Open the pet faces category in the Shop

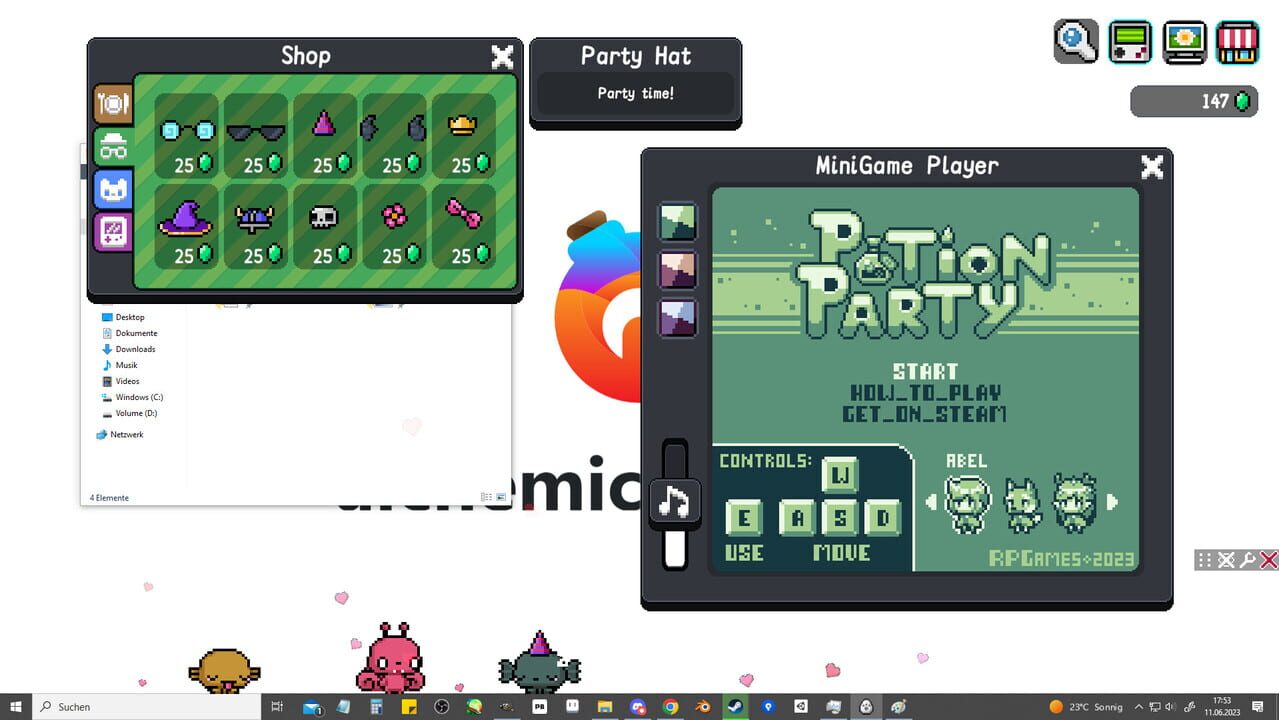click(x=113, y=188)
